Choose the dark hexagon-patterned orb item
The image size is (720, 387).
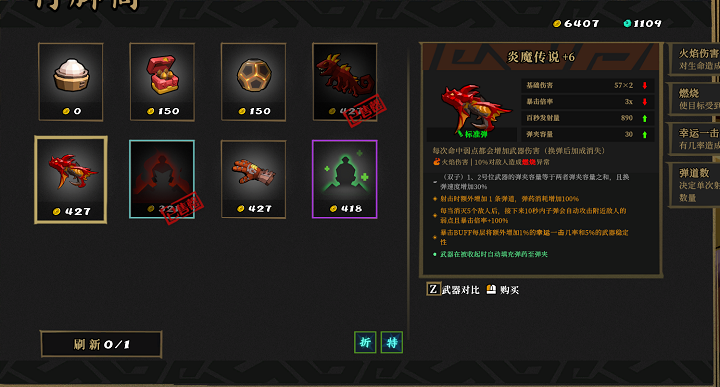click(x=253, y=82)
